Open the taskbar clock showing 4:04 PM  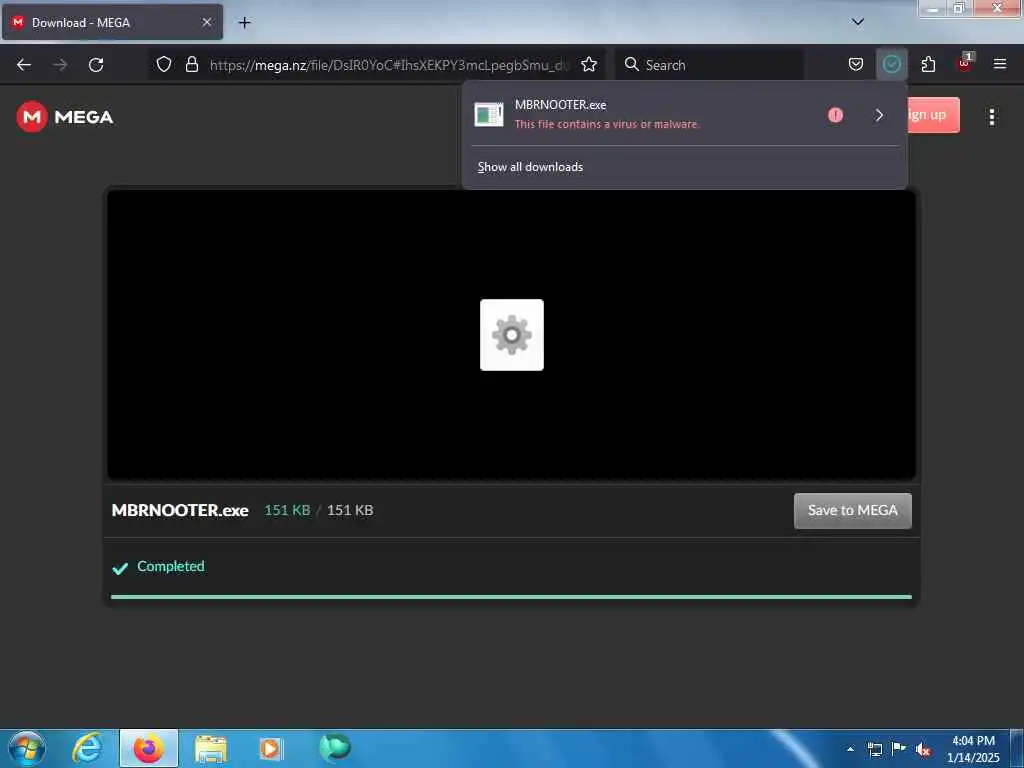[973, 749]
